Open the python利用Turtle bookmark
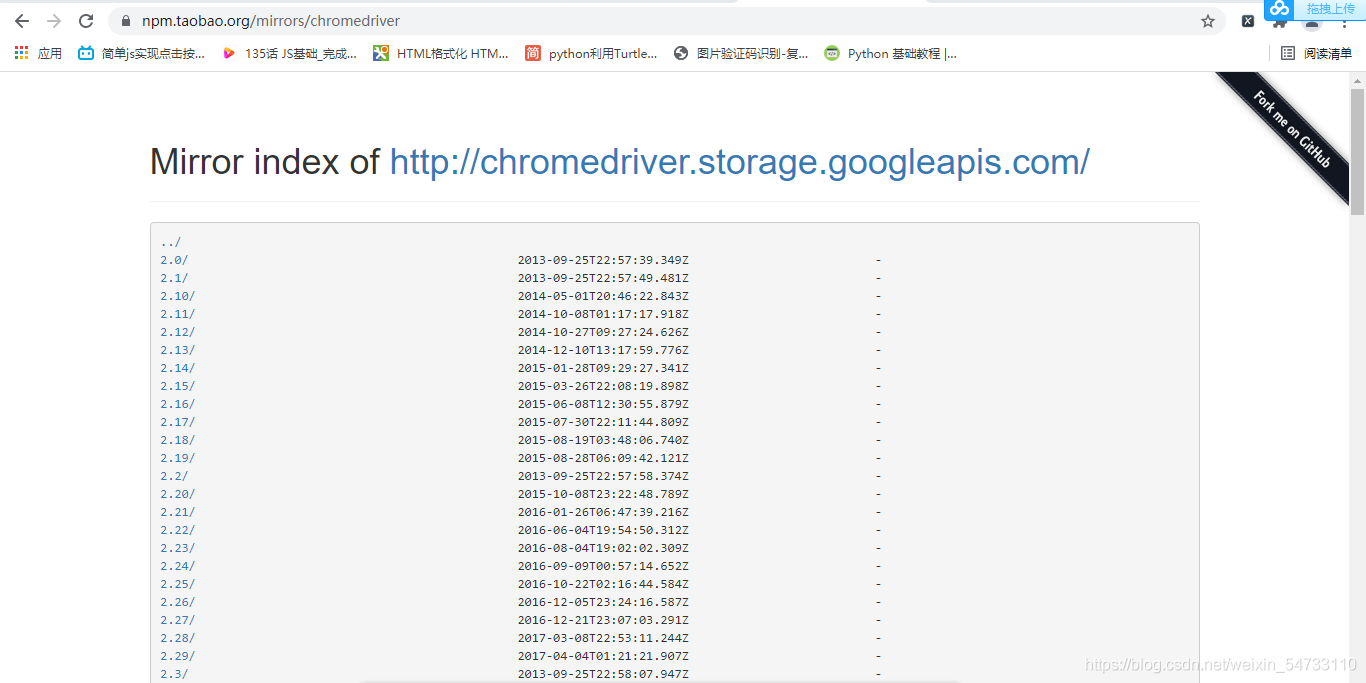 pos(591,54)
